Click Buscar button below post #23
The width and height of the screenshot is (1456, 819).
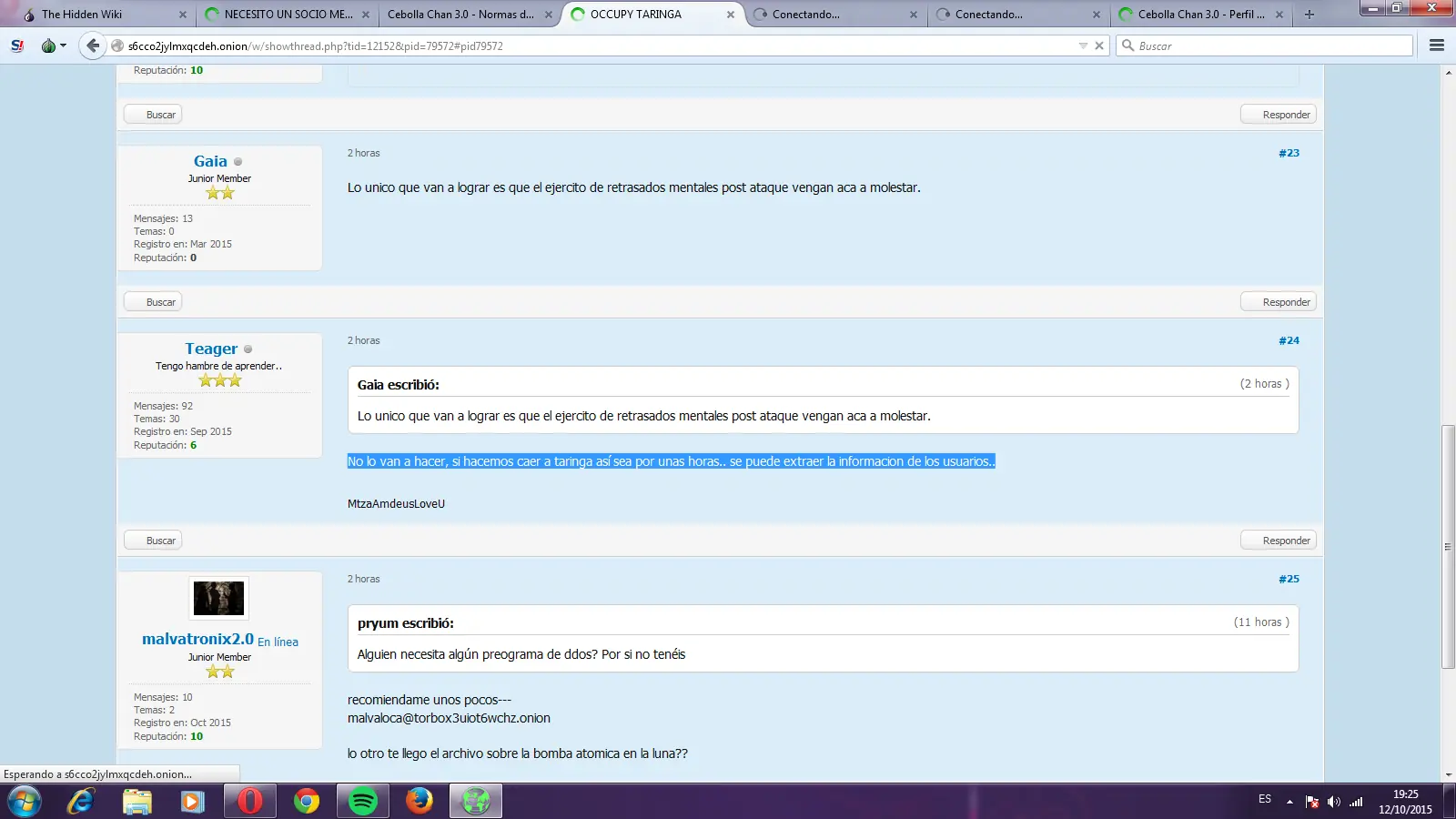click(153, 302)
